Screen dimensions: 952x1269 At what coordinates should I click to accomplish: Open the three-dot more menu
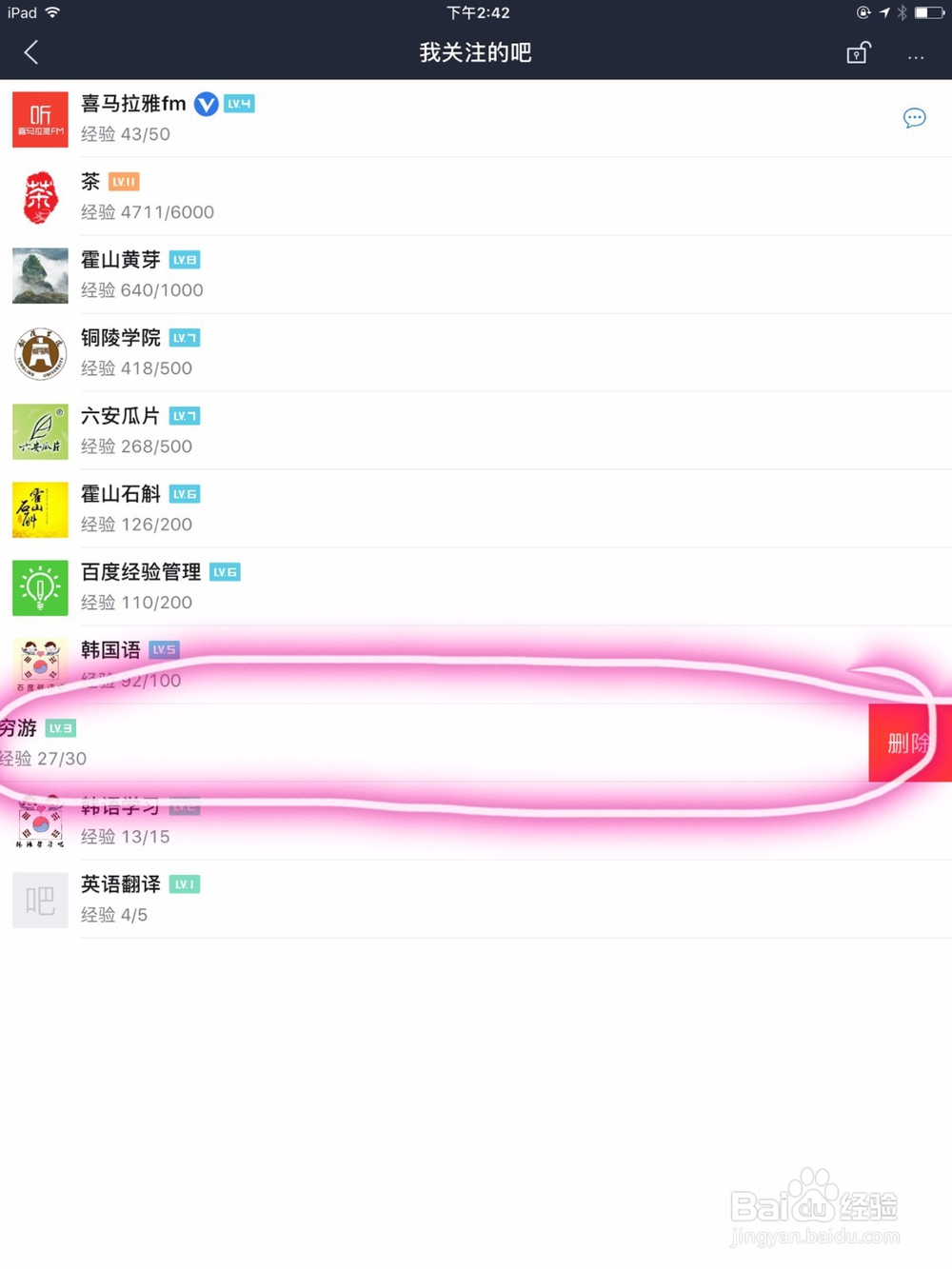point(916,57)
